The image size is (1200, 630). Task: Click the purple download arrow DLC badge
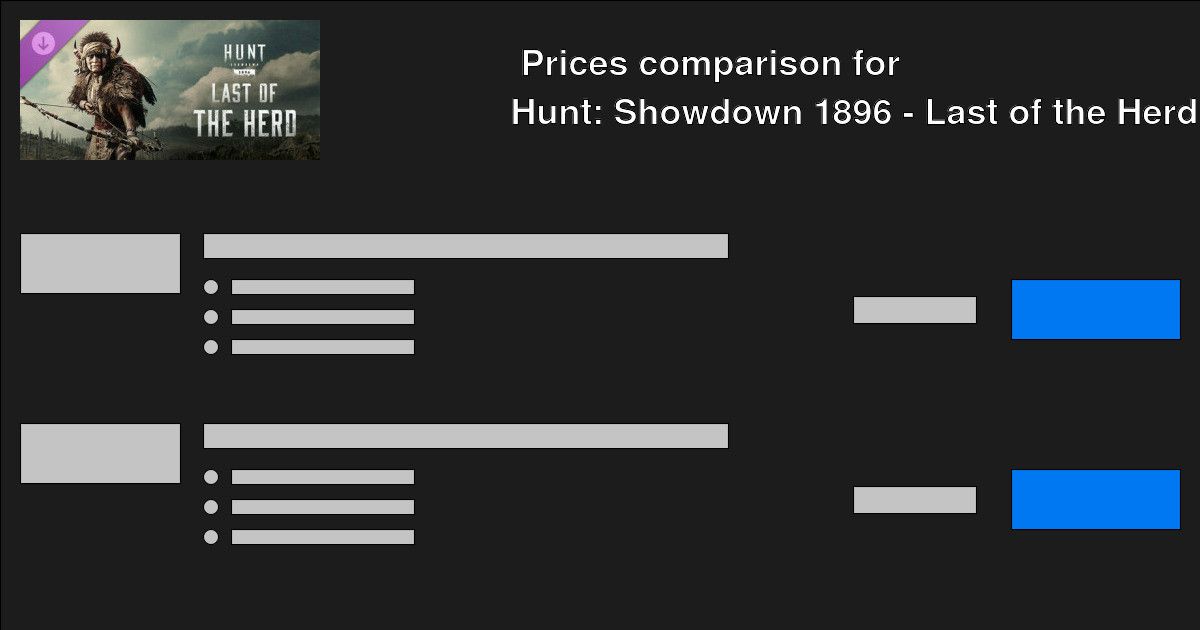(40, 42)
